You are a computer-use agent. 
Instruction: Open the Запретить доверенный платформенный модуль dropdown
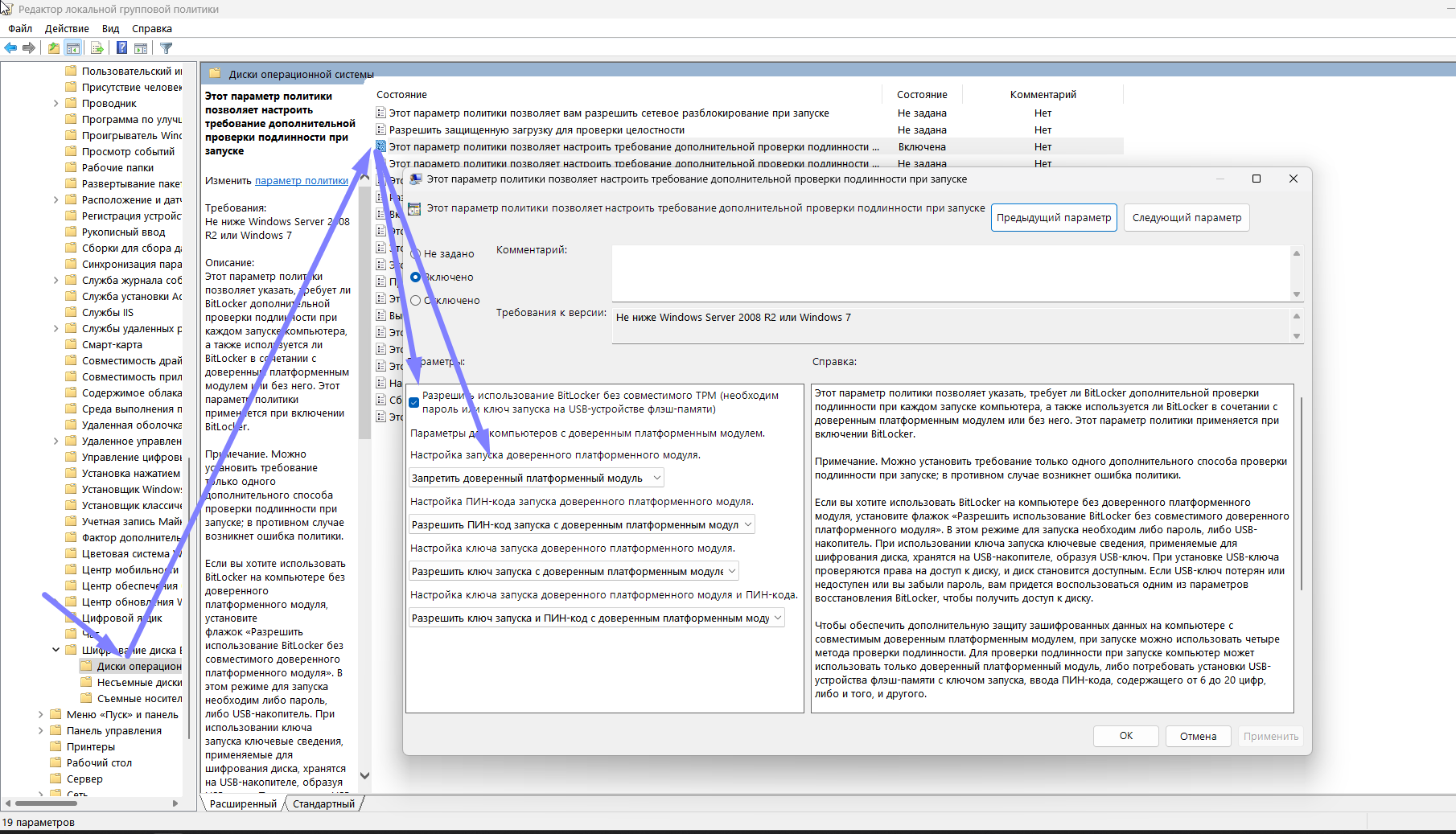[x=537, y=478]
